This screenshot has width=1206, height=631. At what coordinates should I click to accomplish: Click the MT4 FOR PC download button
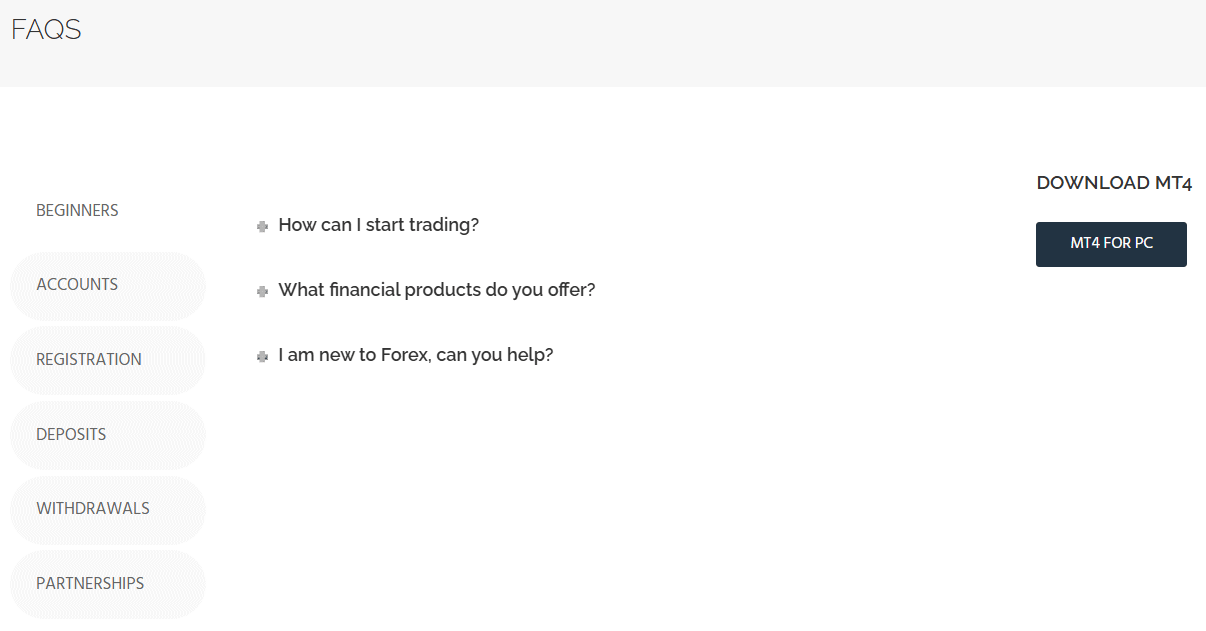click(1111, 244)
